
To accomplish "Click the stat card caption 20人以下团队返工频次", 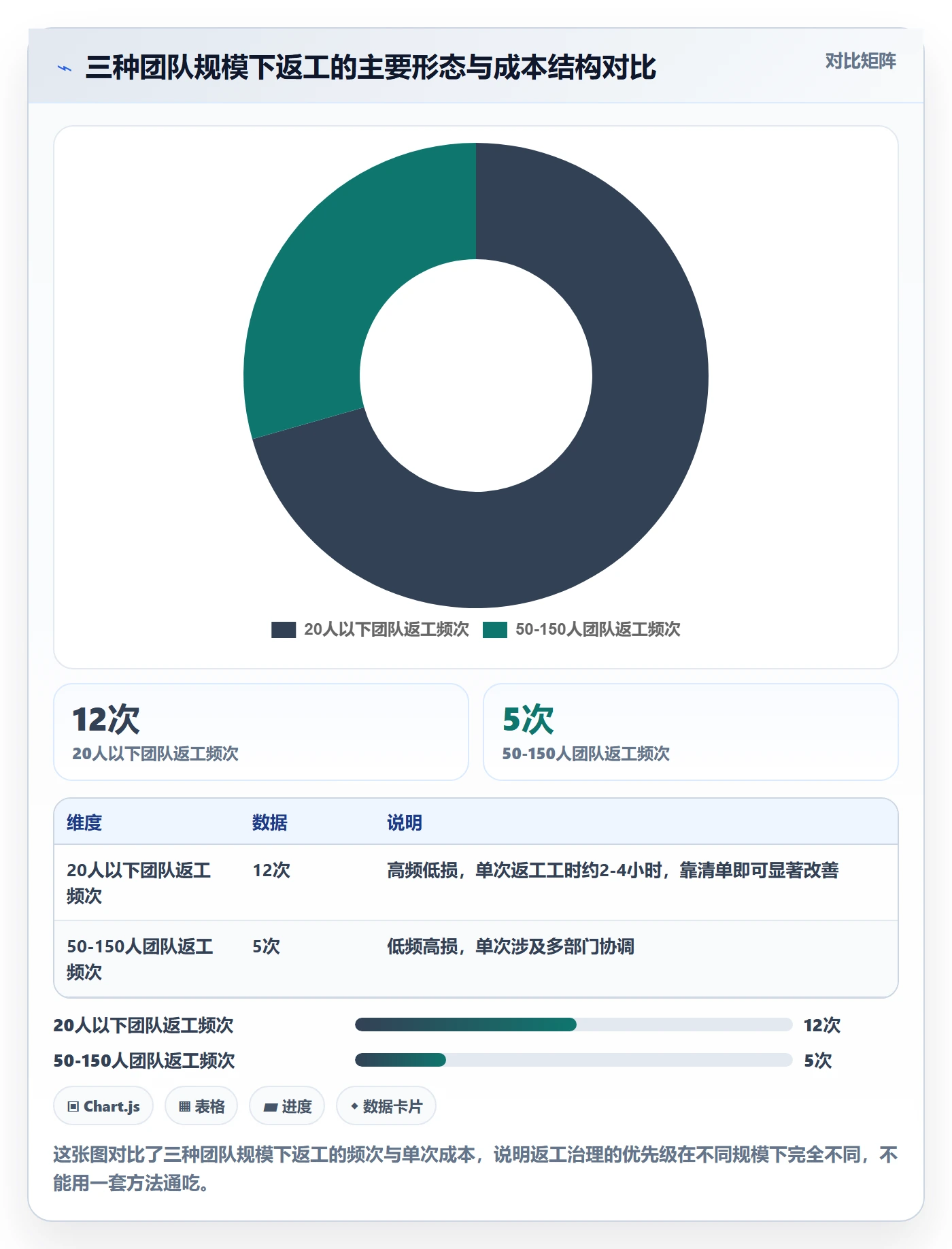I will pyautogui.click(x=155, y=754).
